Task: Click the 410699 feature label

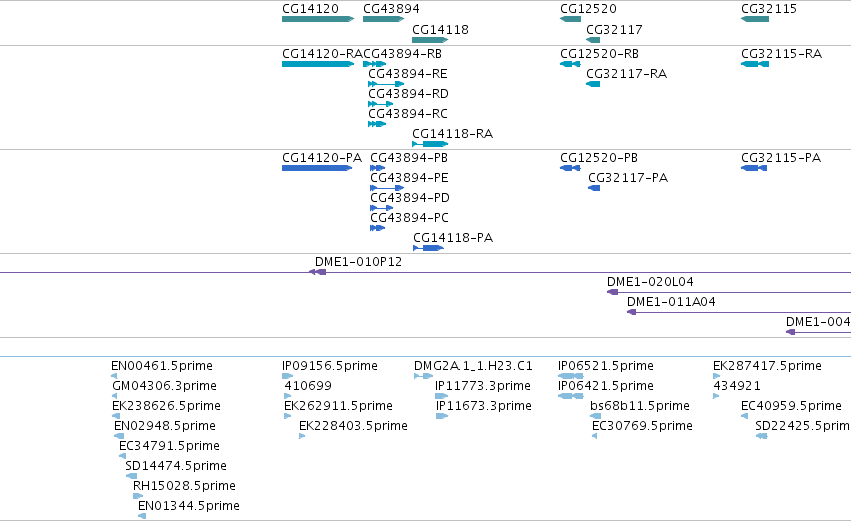Action: click(308, 386)
